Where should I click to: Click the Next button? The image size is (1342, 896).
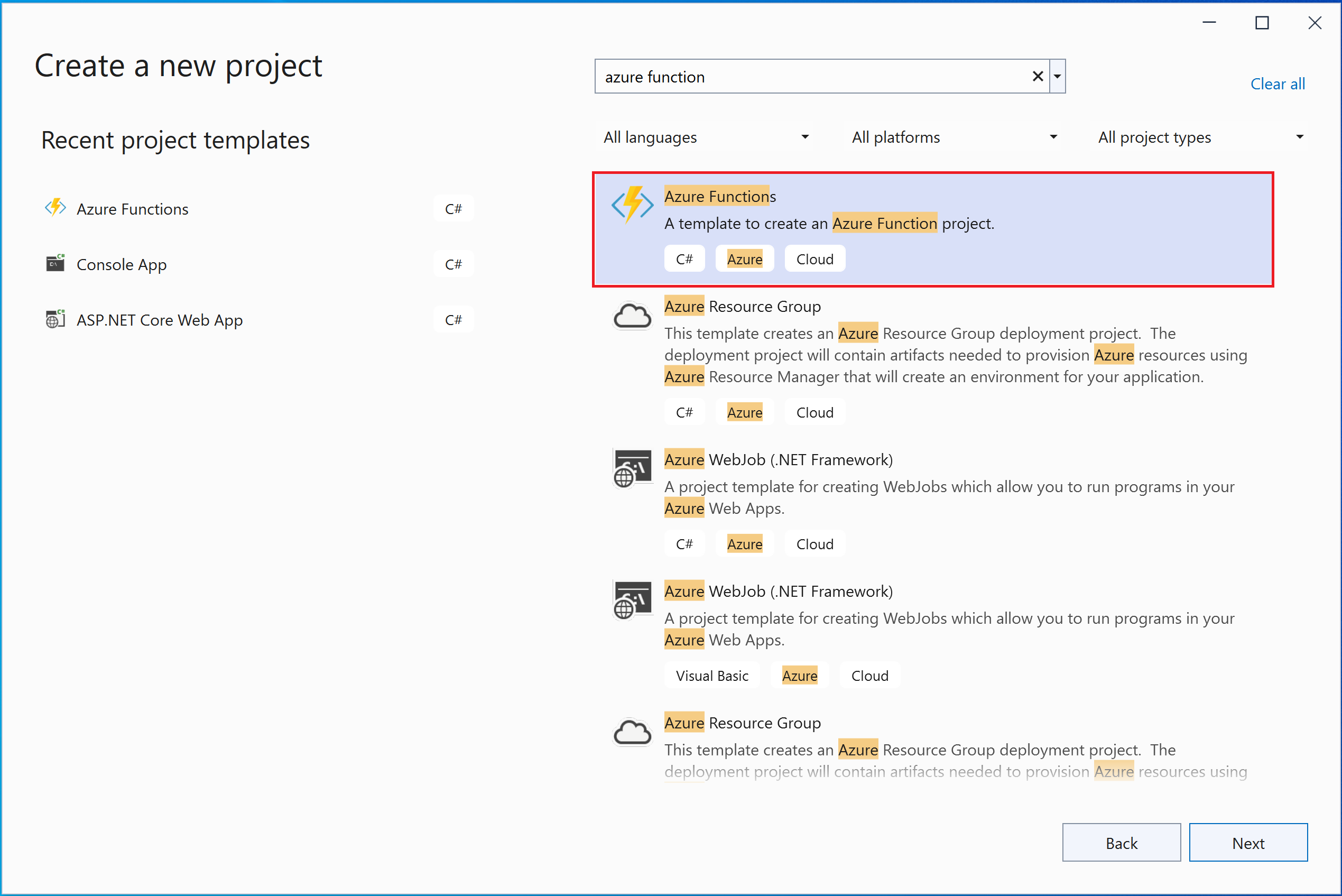click(x=1248, y=842)
